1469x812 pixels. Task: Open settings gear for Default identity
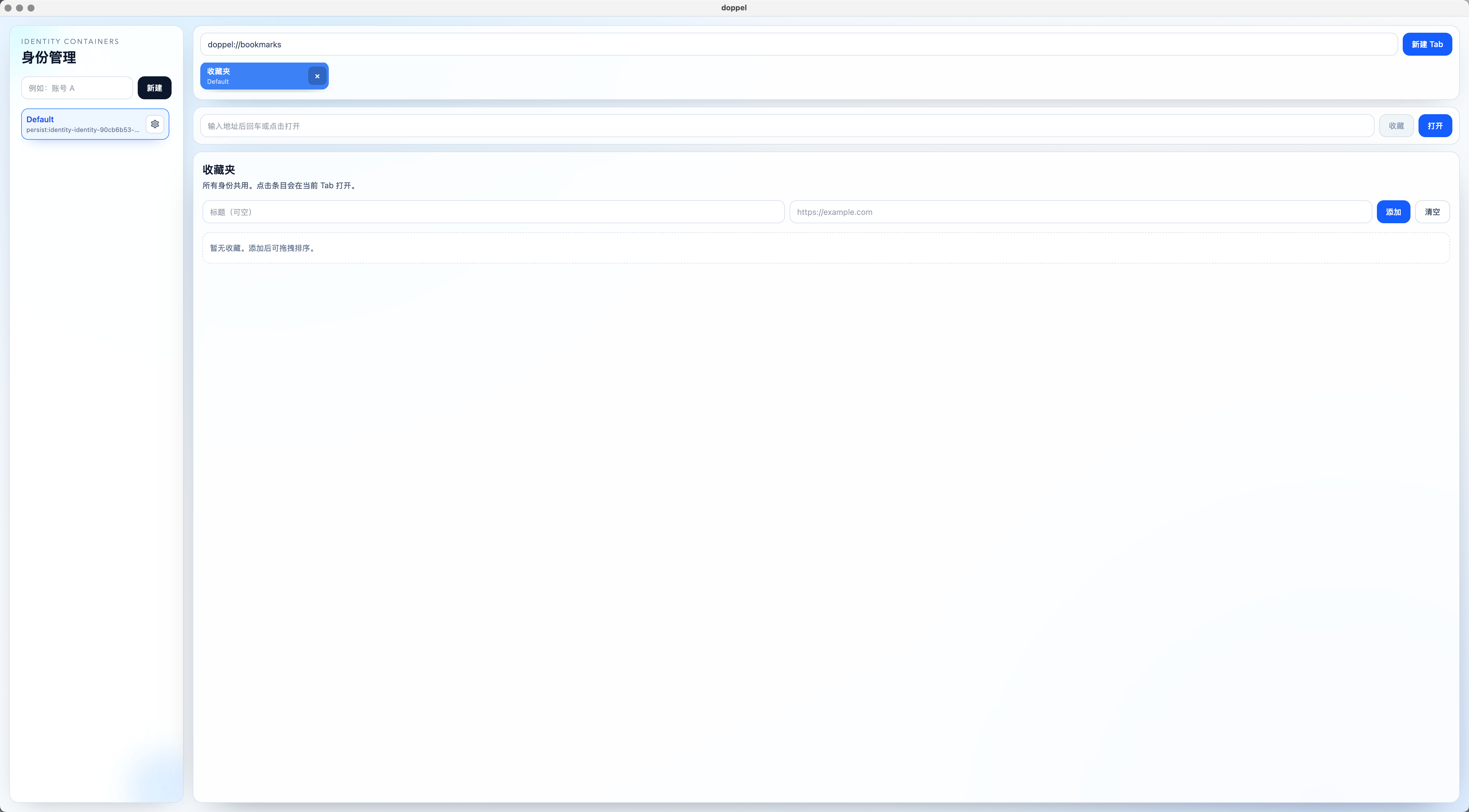(155, 124)
